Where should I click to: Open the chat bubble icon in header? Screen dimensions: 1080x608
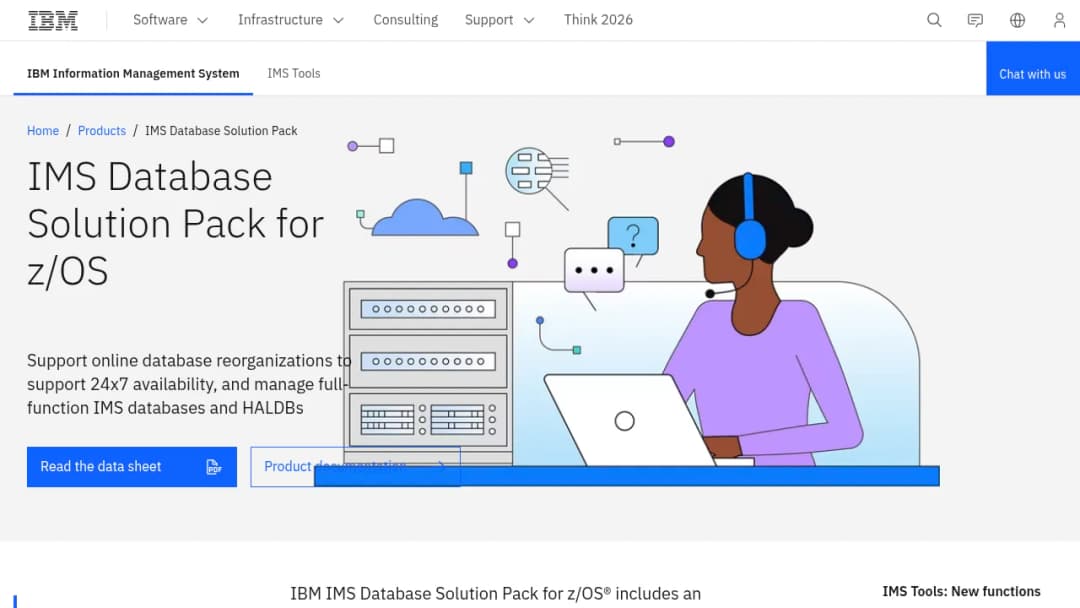(x=975, y=20)
